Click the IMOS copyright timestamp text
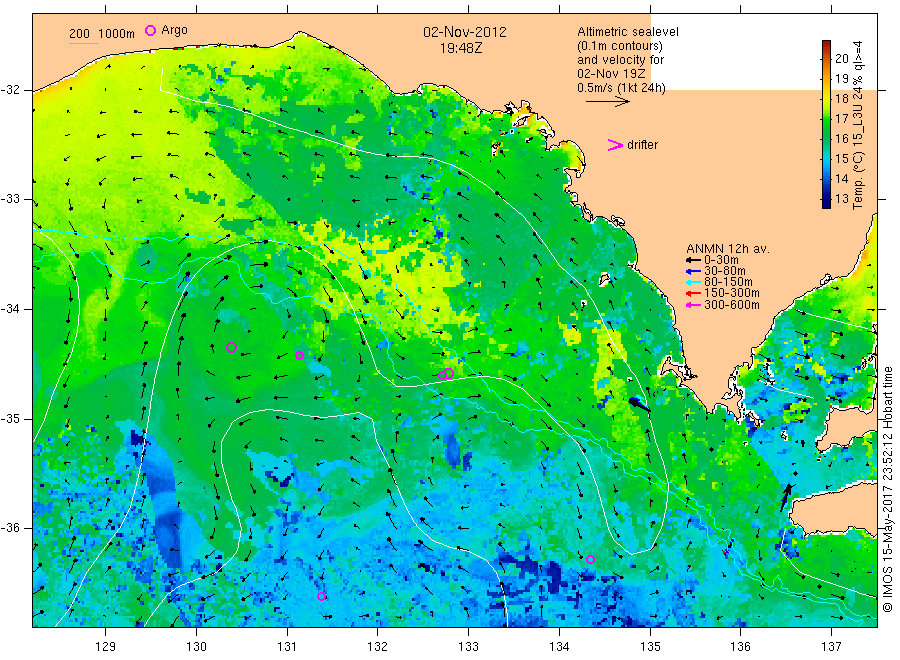 pyautogui.click(x=888, y=490)
